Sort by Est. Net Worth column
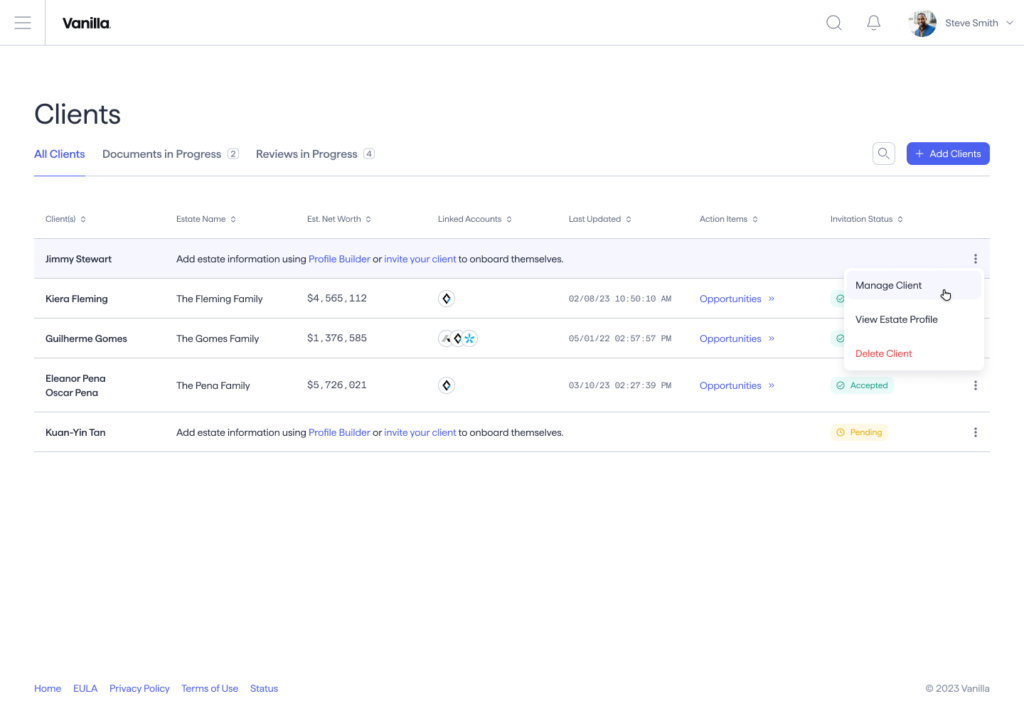The image size is (1024, 711). pyautogui.click(x=339, y=219)
